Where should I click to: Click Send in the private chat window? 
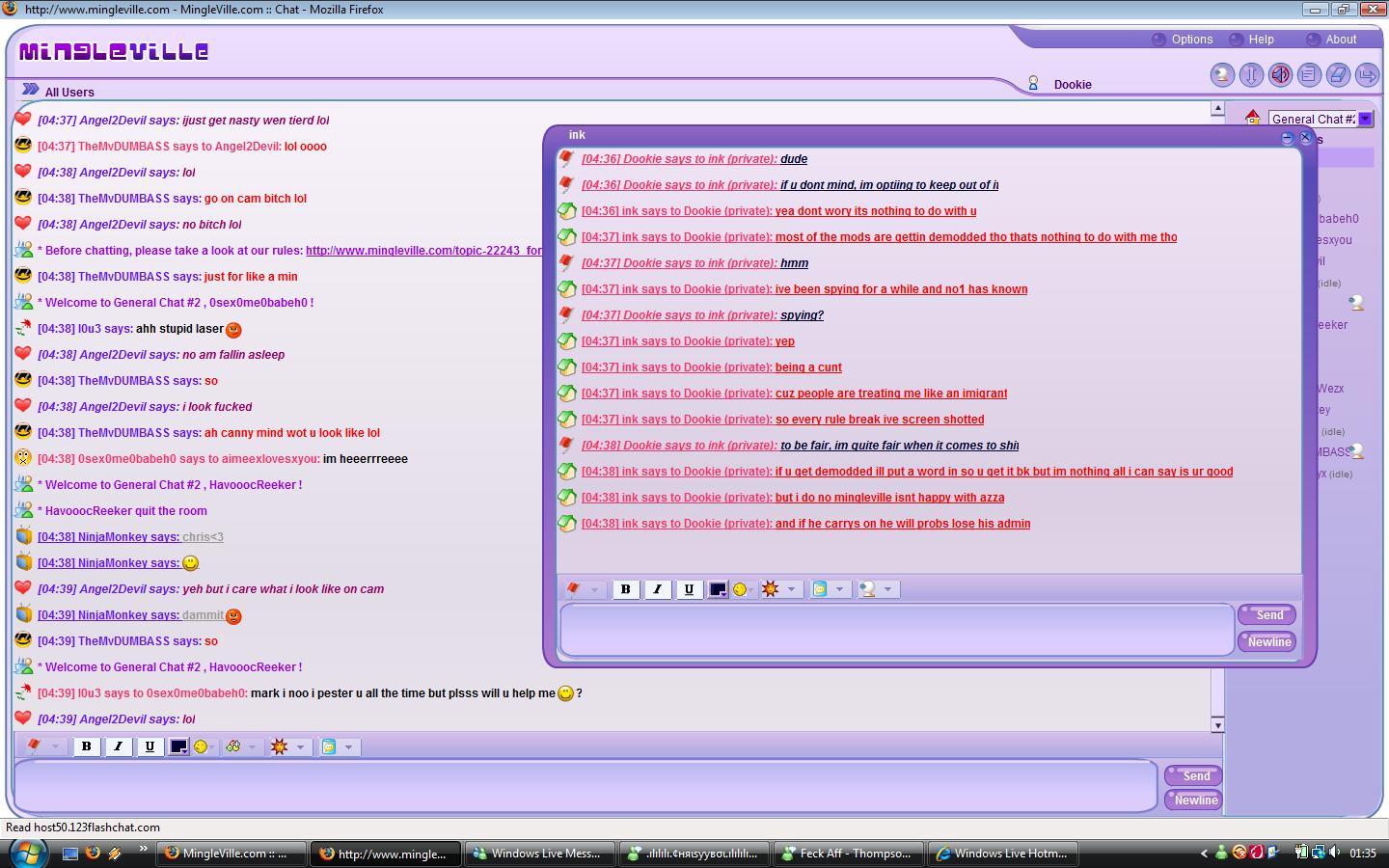[1267, 614]
